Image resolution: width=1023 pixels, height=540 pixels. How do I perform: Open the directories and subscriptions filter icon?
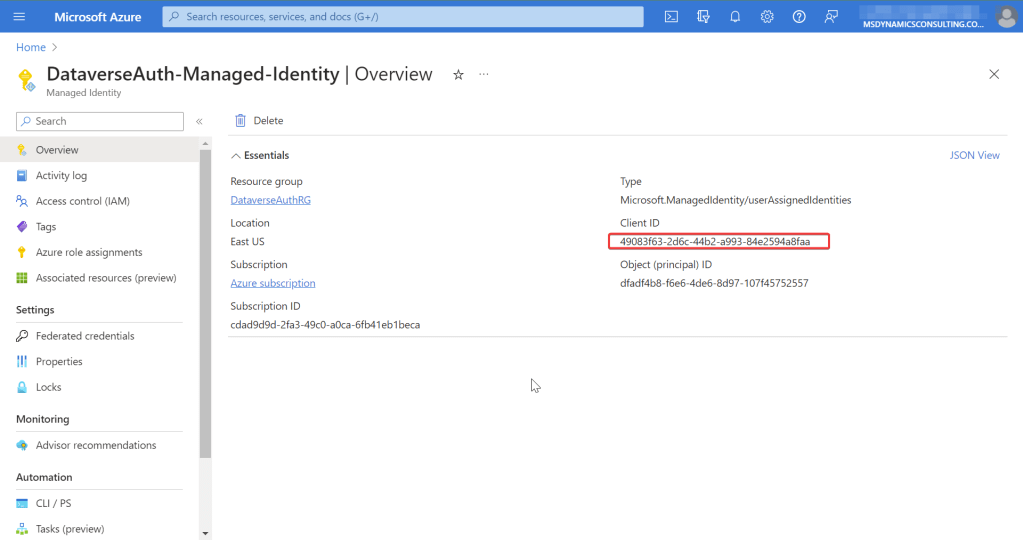click(x=703, y=17)
